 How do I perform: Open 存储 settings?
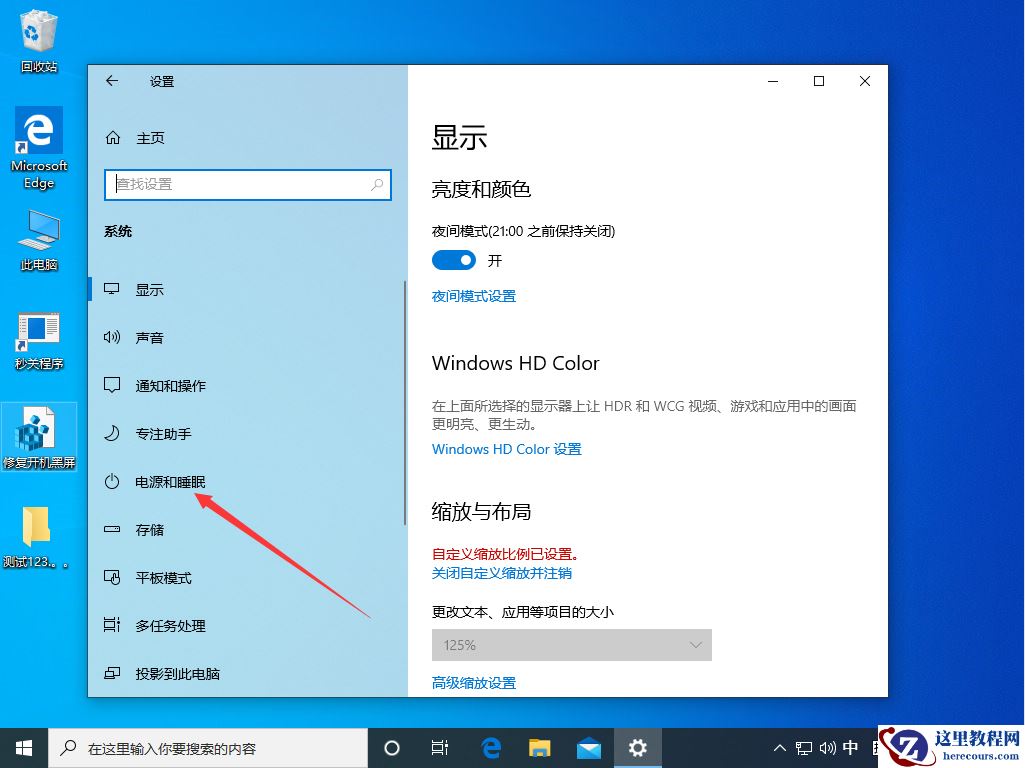(150, 529)
